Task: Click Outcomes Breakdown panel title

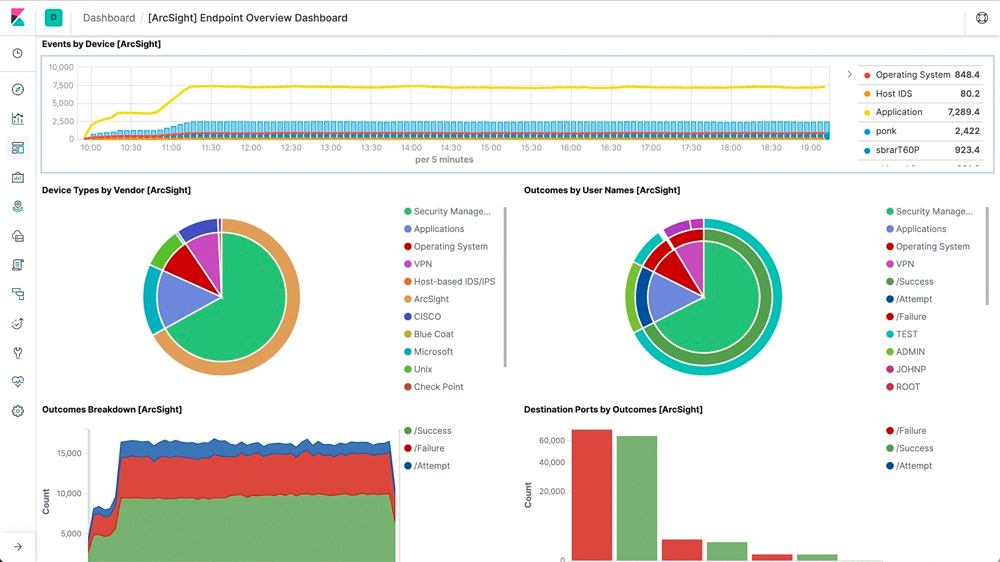Action: click(112, 410)
